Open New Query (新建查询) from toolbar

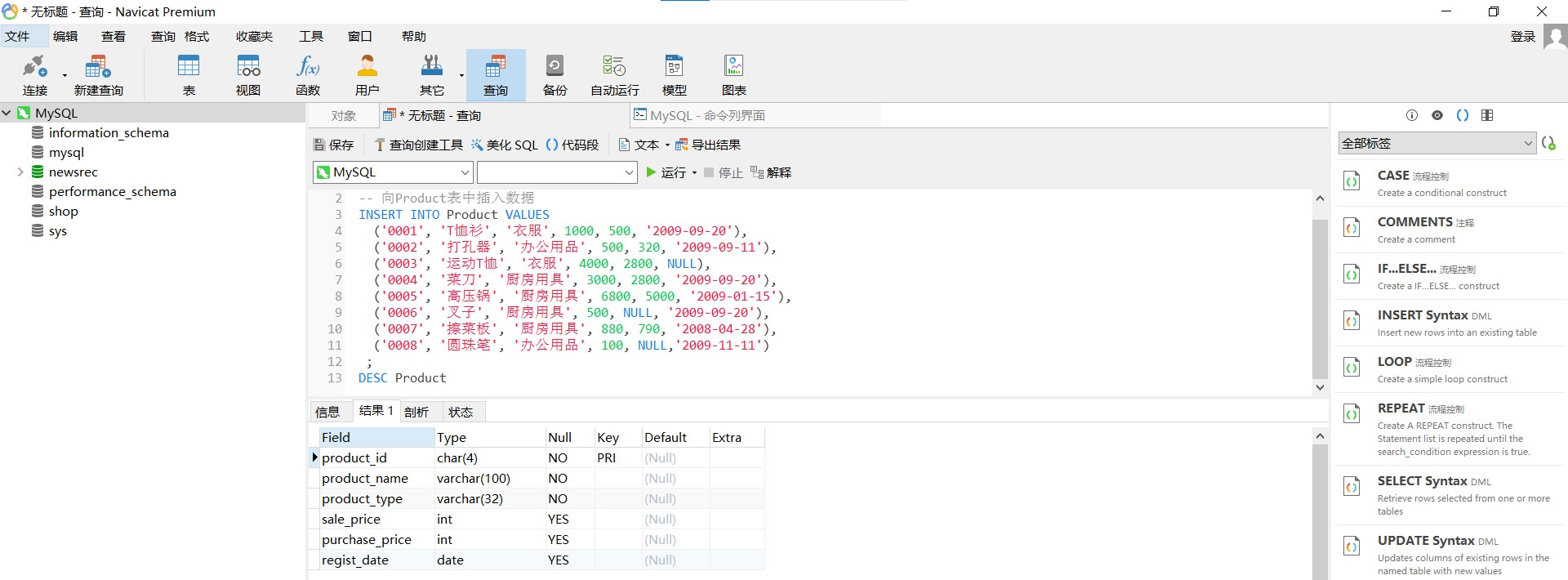click(x=98, y=75)
